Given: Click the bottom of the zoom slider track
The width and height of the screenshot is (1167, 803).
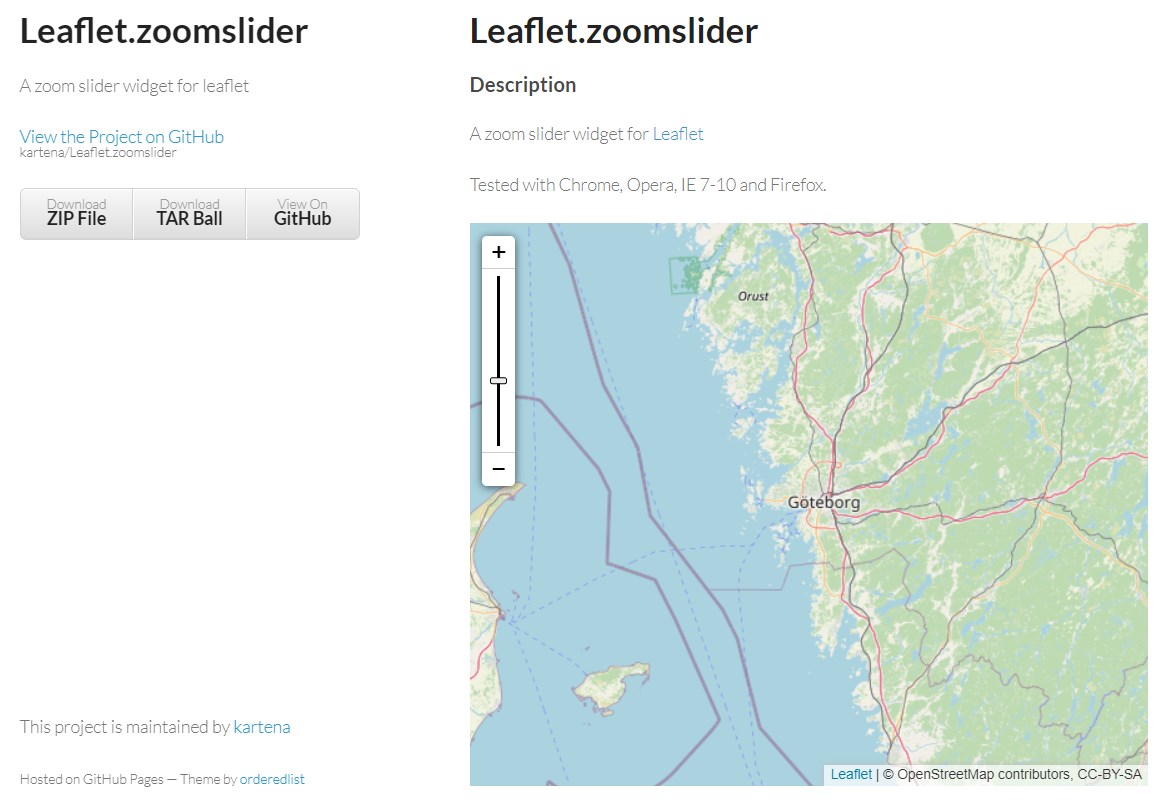Looking at the screenshot, I should coord(498,435).
